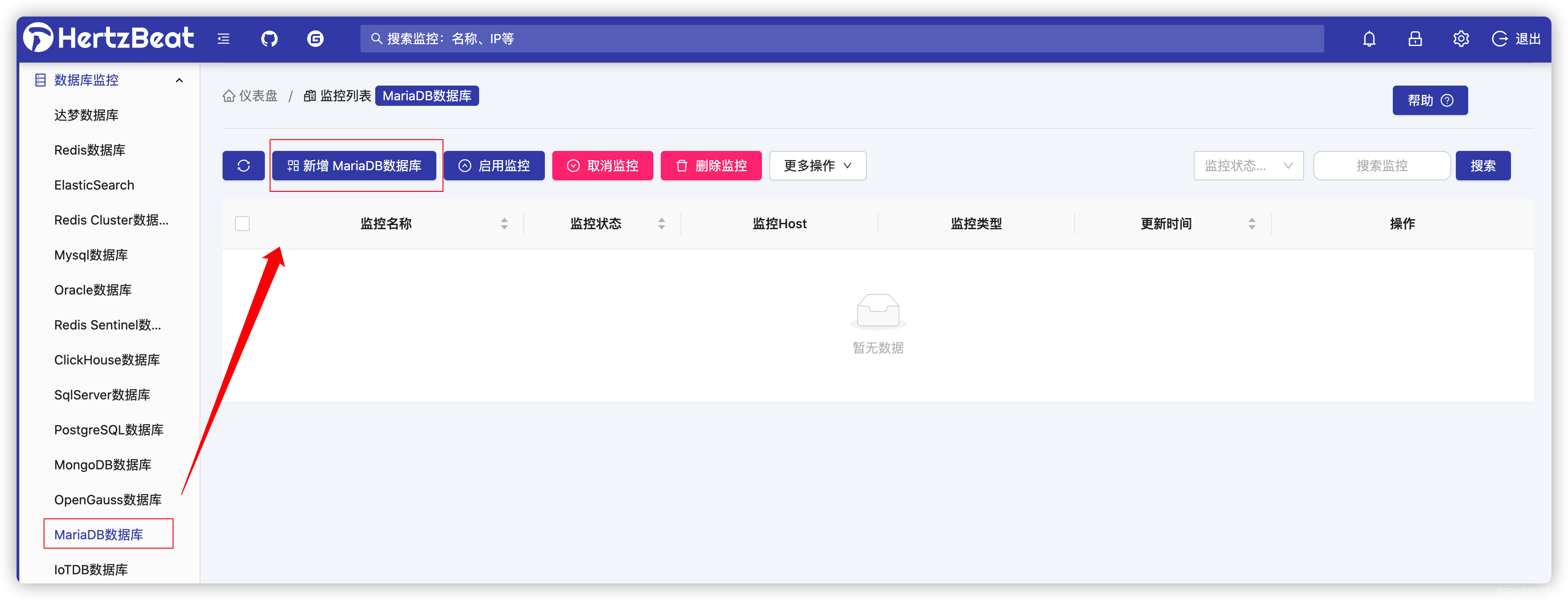This screenshot has height=600, width=1568.
Task: Toggle the select-all table checkbox
Action: pos(242,224)
